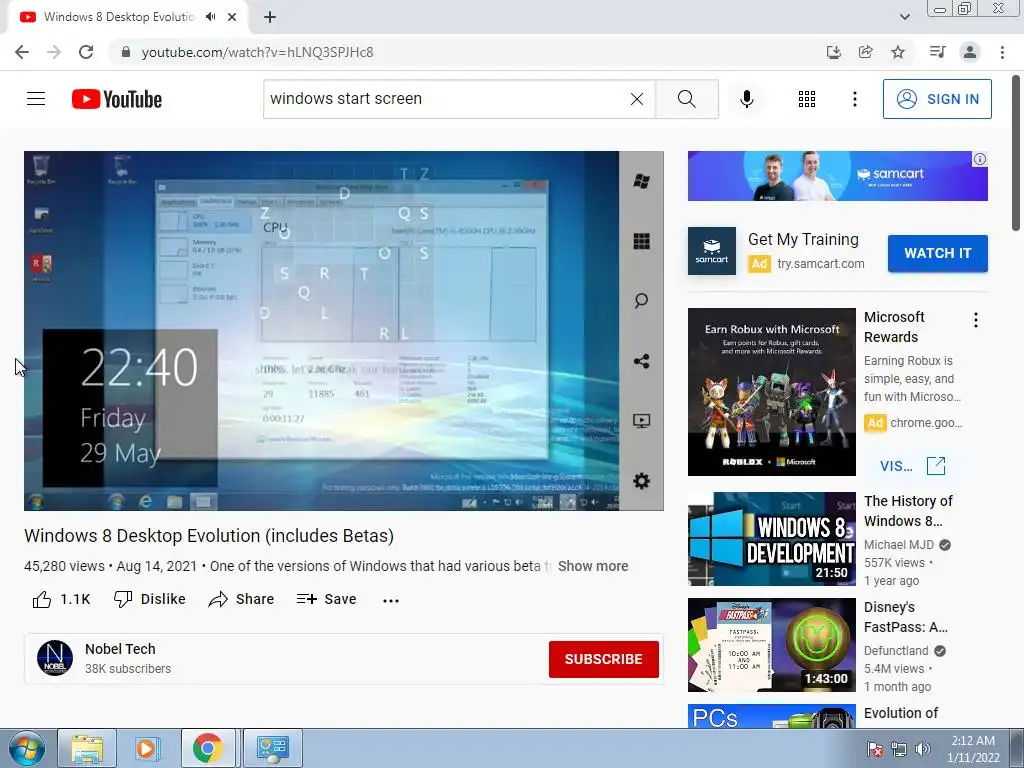This screenshot has width=1024, height=768.
Task: Switch to Chrome on the taskbar
Action: (208, 748)
